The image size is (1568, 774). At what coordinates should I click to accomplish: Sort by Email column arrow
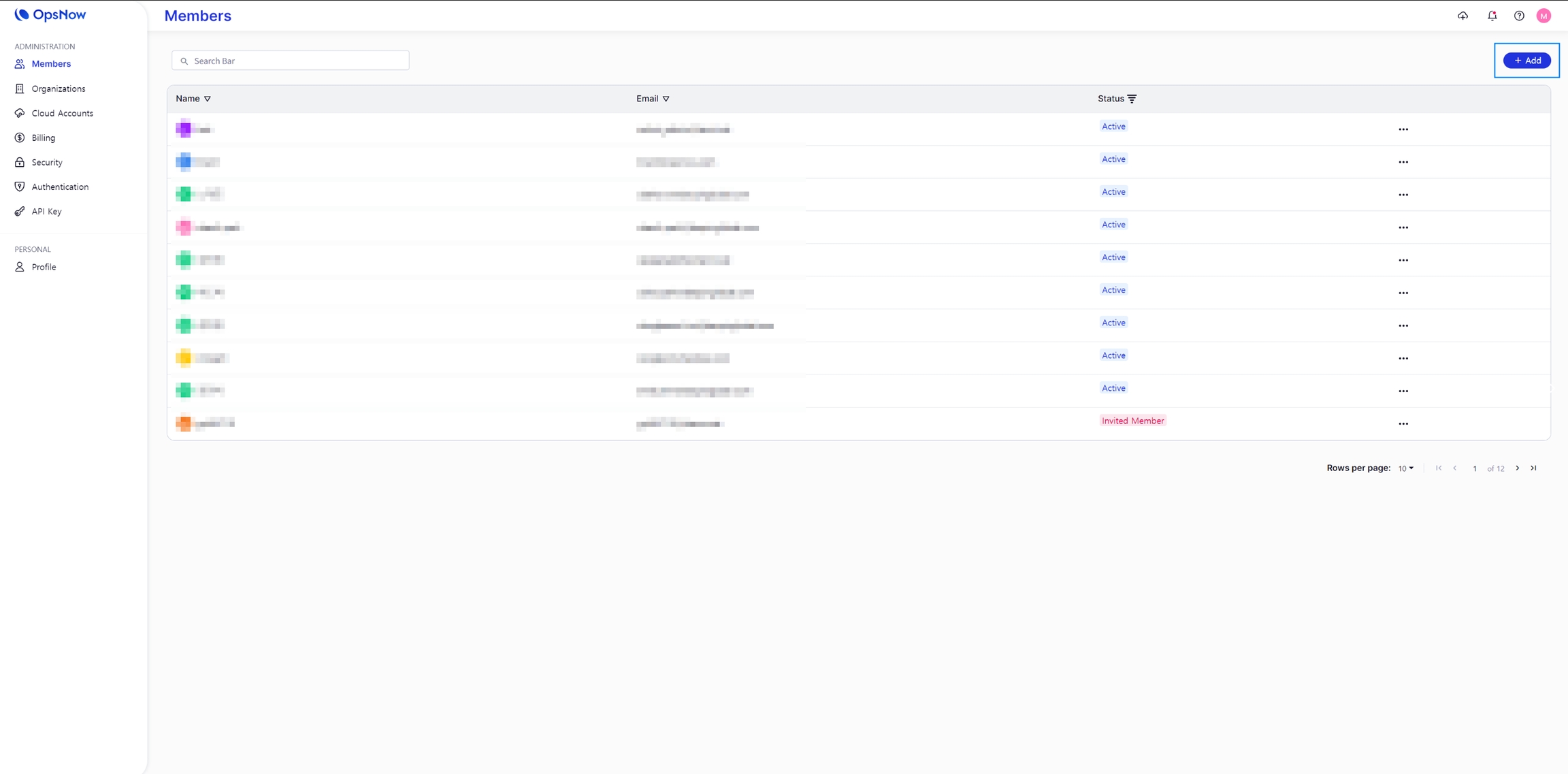(x=666, y=99)
